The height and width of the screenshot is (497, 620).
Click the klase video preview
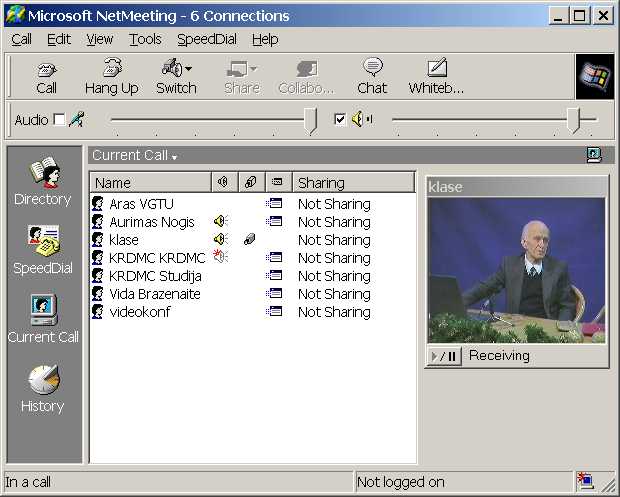pyautogui.click(x=517, y=270)
